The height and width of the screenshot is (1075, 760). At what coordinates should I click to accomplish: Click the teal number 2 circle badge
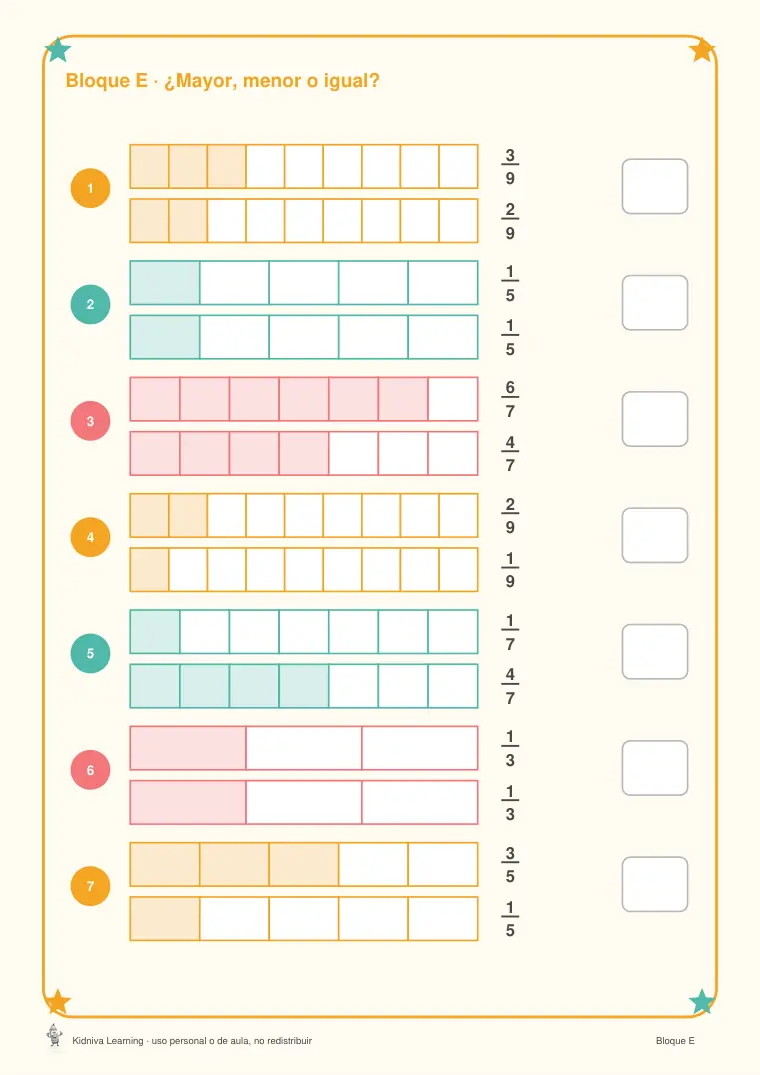[90, 304]
